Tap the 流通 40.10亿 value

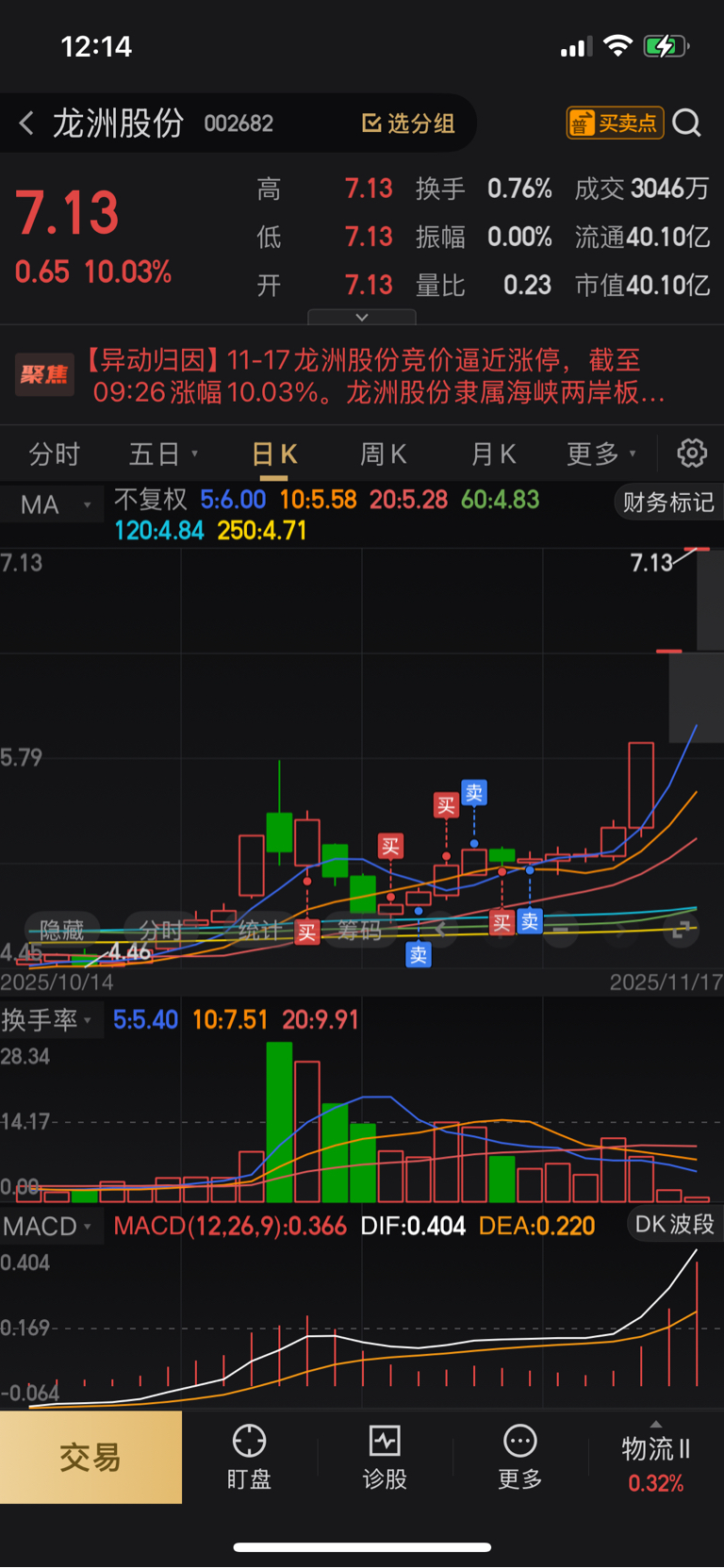coord(668,238)
